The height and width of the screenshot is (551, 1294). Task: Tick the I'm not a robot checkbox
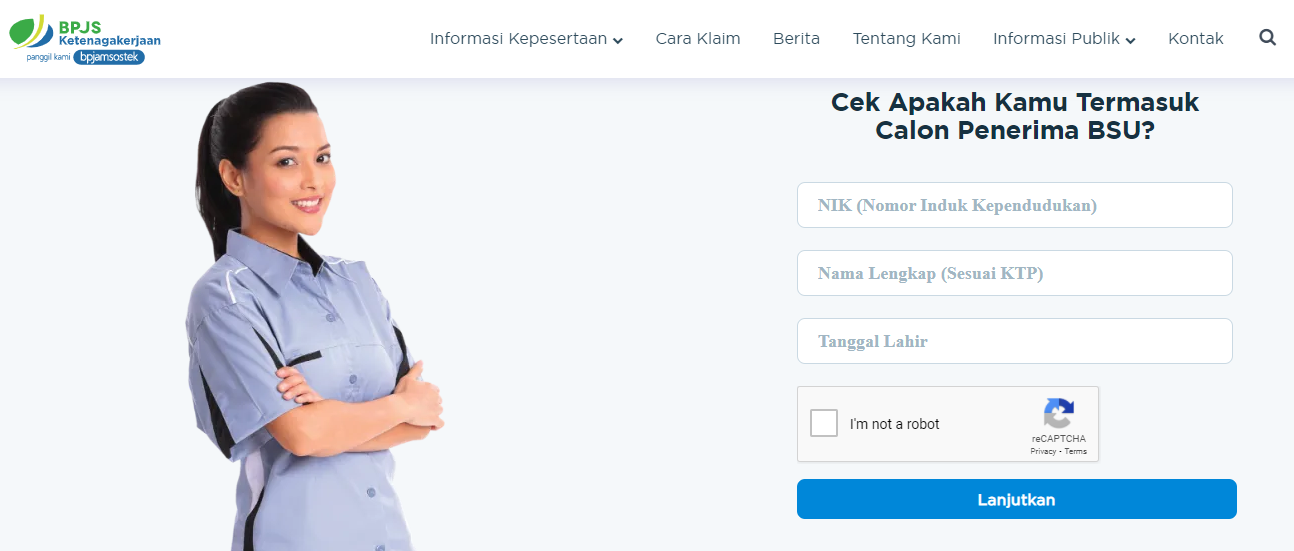coord(824,423)
